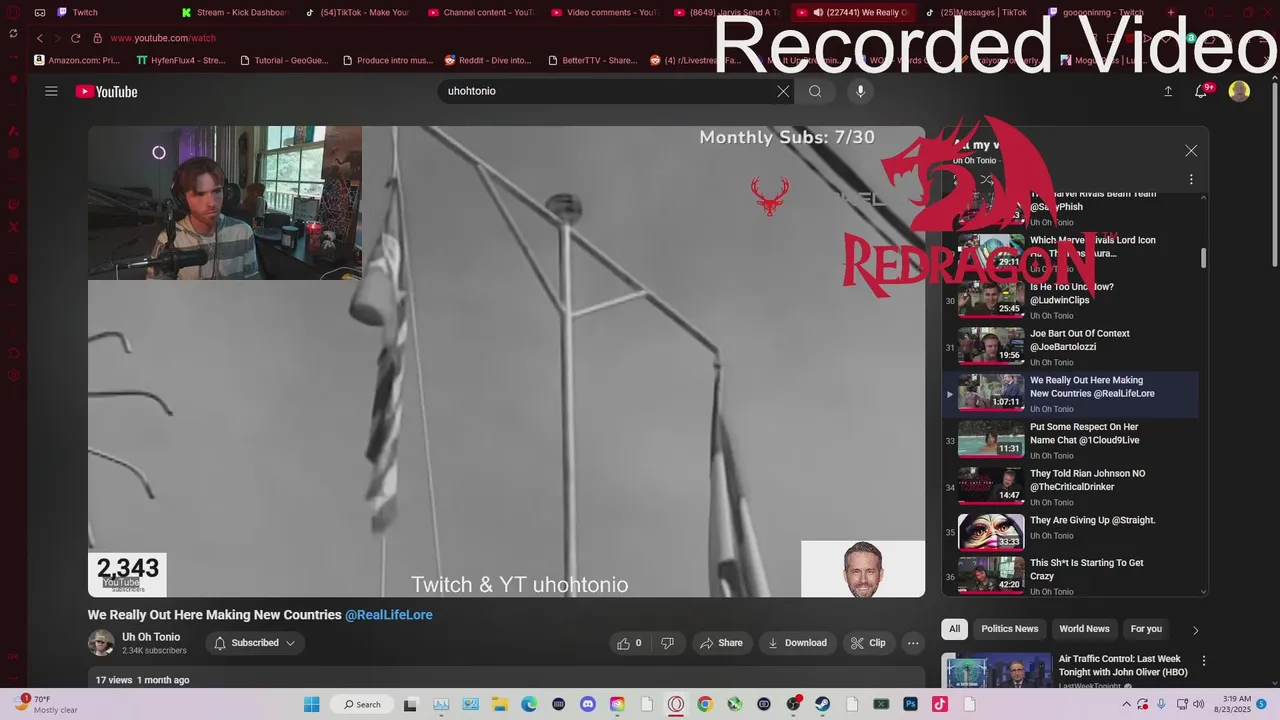Like the video with thumbs up
Screen dimensions: 1280x720
[629, 643]
